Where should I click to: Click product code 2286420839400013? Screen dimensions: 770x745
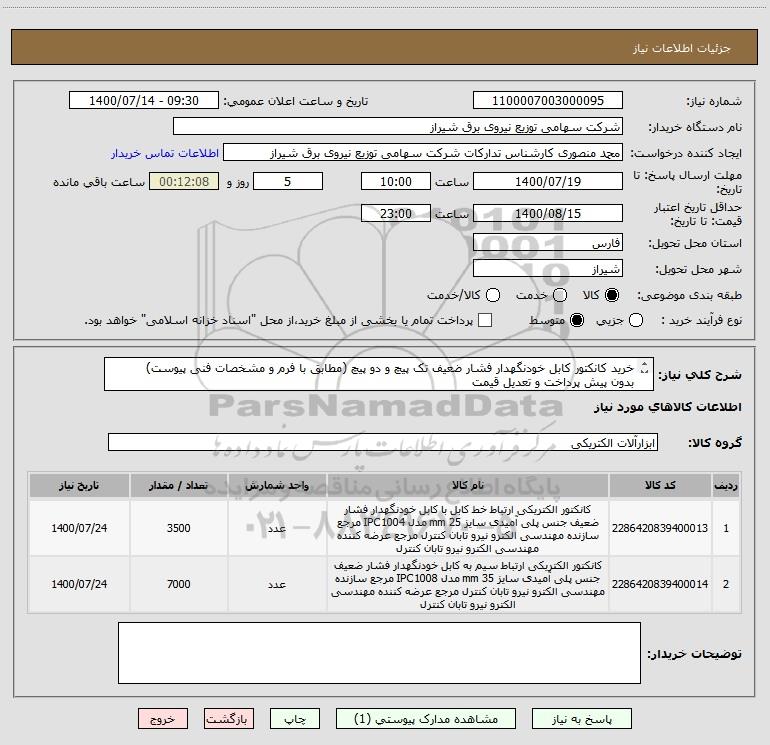coord(660,528)
